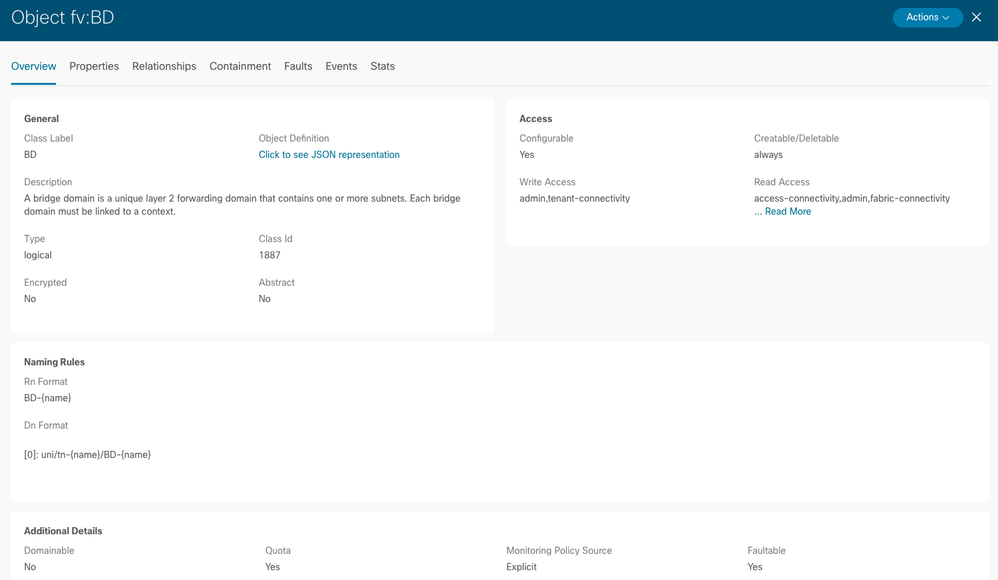Click the bridge domain description text
This screenshot has height=580, width=998.
242,205
